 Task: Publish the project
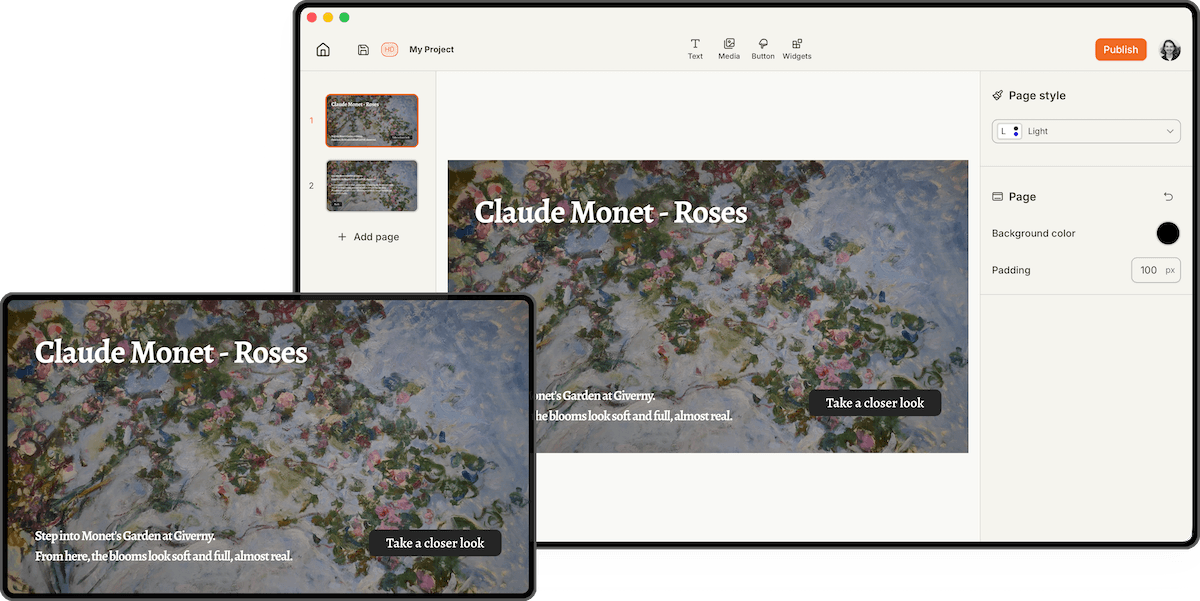tap(1121, 49)
